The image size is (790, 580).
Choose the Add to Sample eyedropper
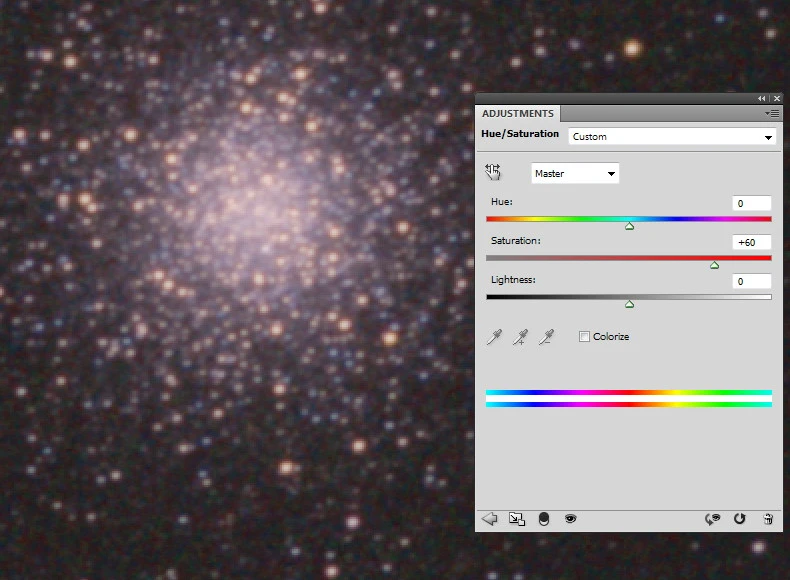click(519, 338)
